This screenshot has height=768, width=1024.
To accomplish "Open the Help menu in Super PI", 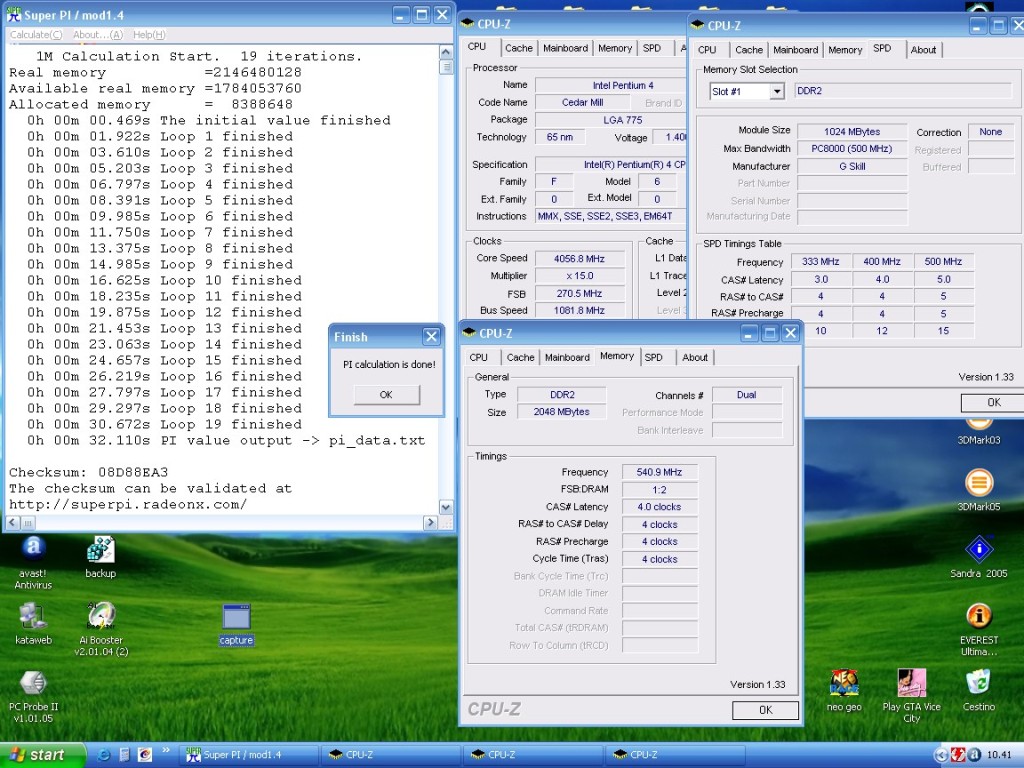I will [149, 35].
